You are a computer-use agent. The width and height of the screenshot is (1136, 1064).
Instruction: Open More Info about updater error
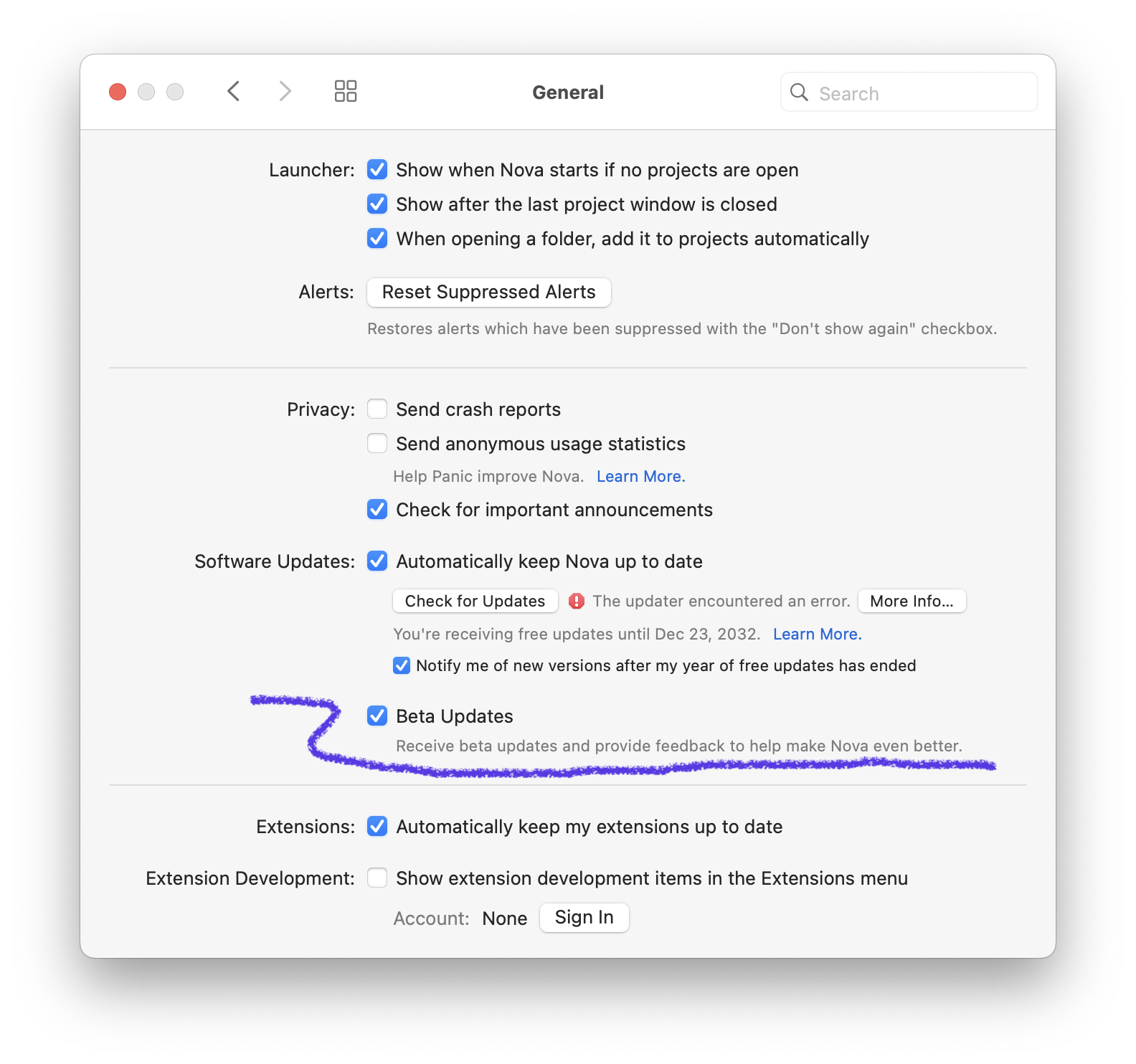(912, 602)
